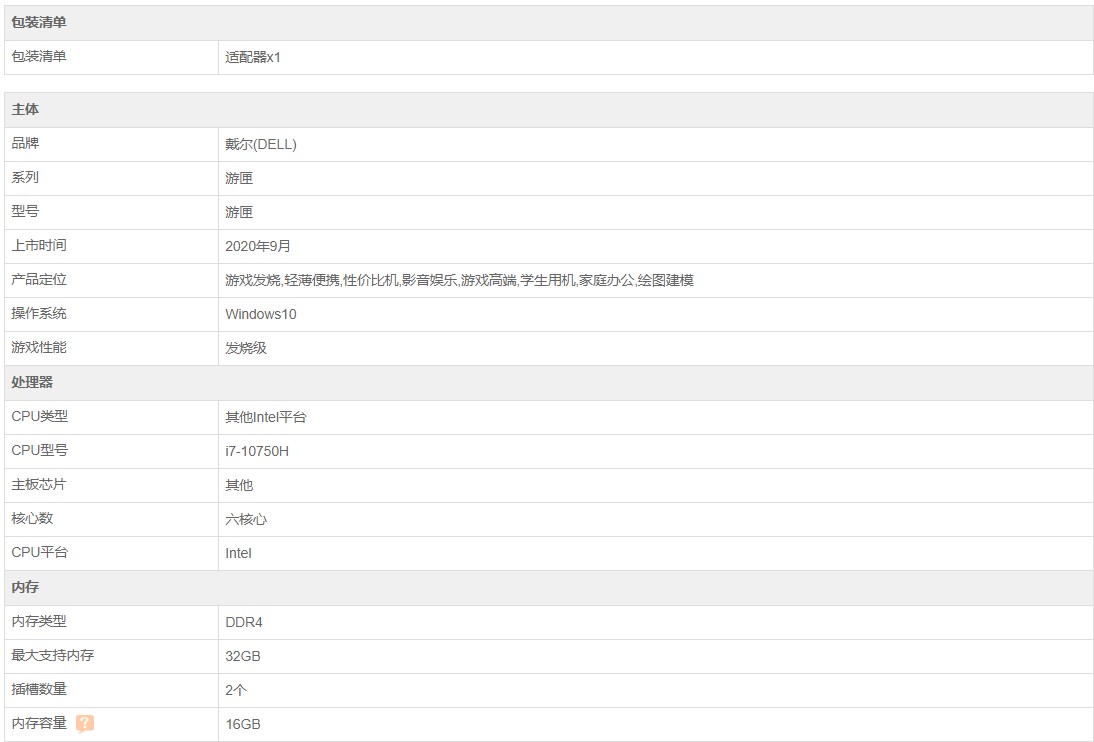Click the 插槽数量 row label
The image size is (1094, 742).
pos(39,689)
